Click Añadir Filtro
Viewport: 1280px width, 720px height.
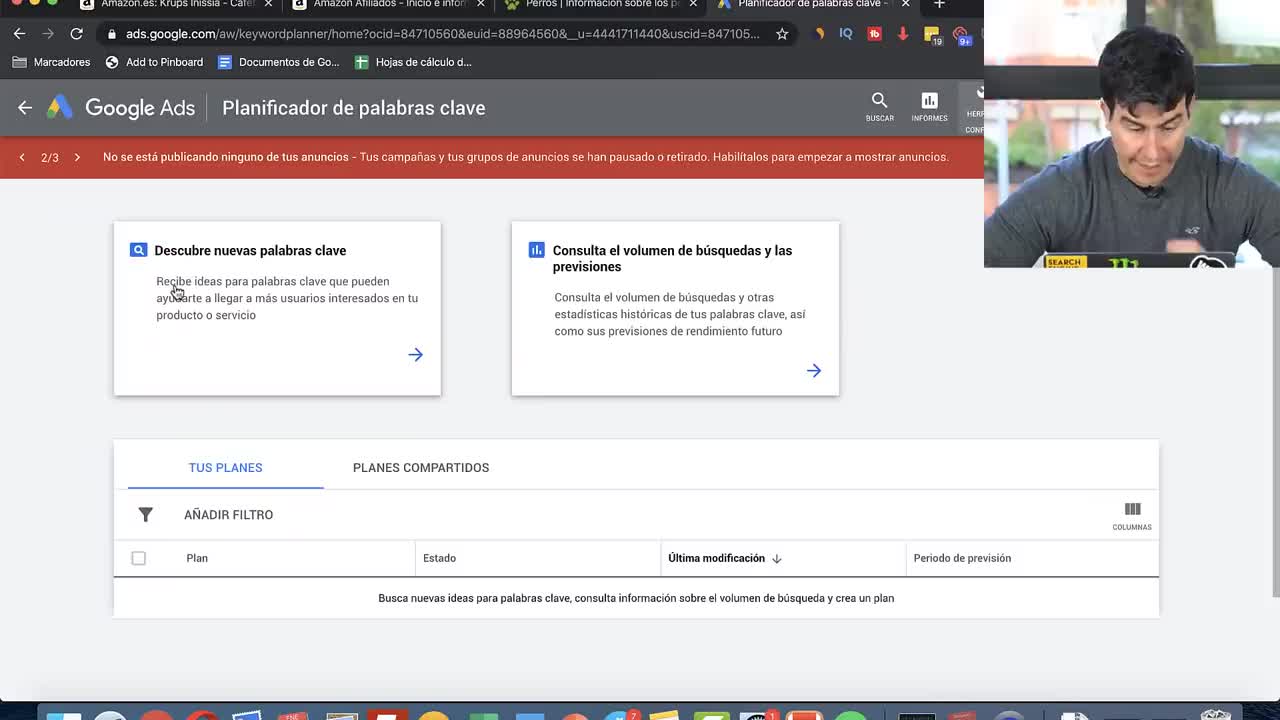228,514
